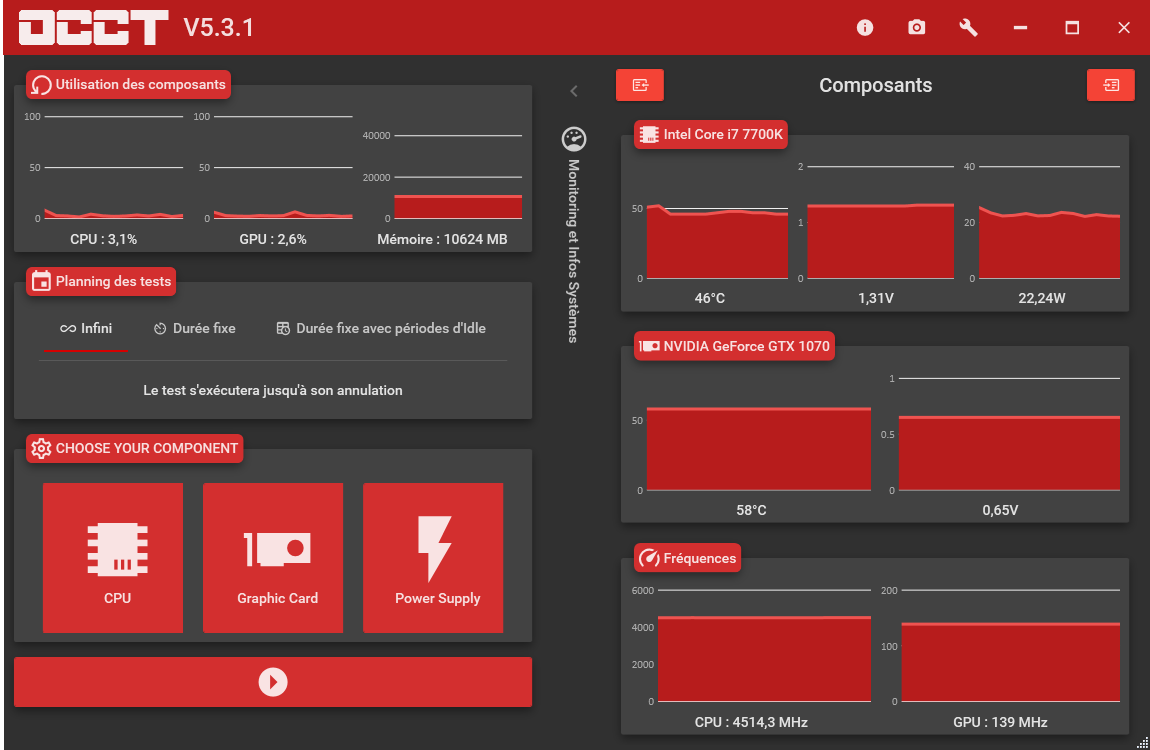Viewport: 1150px width, 750px height.
Task: Start the test with play button
Action: point(273,682)
